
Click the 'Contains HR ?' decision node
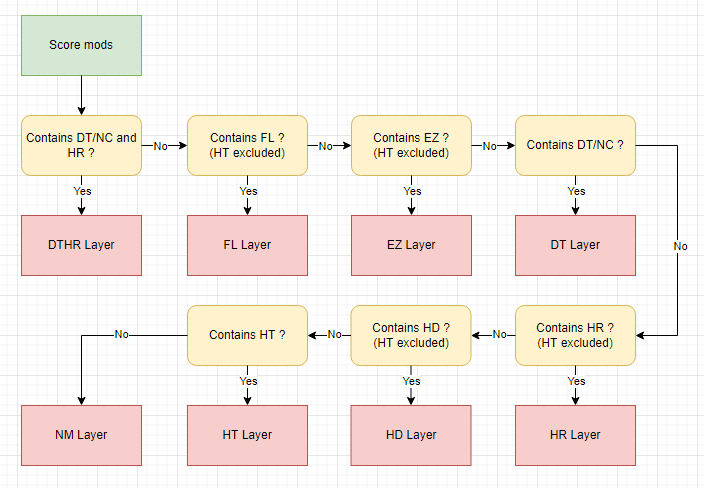click(x=575, y=335)
